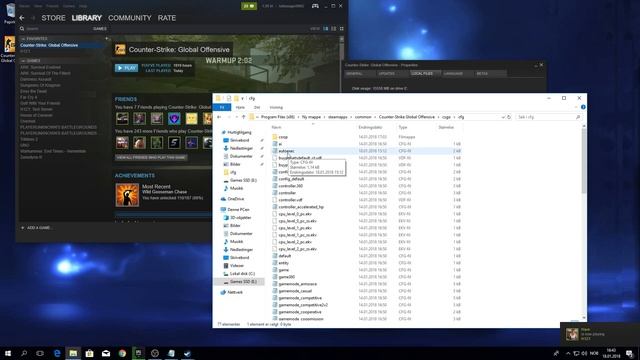Open the Task View taskbar icon

(x=40, y=353)
